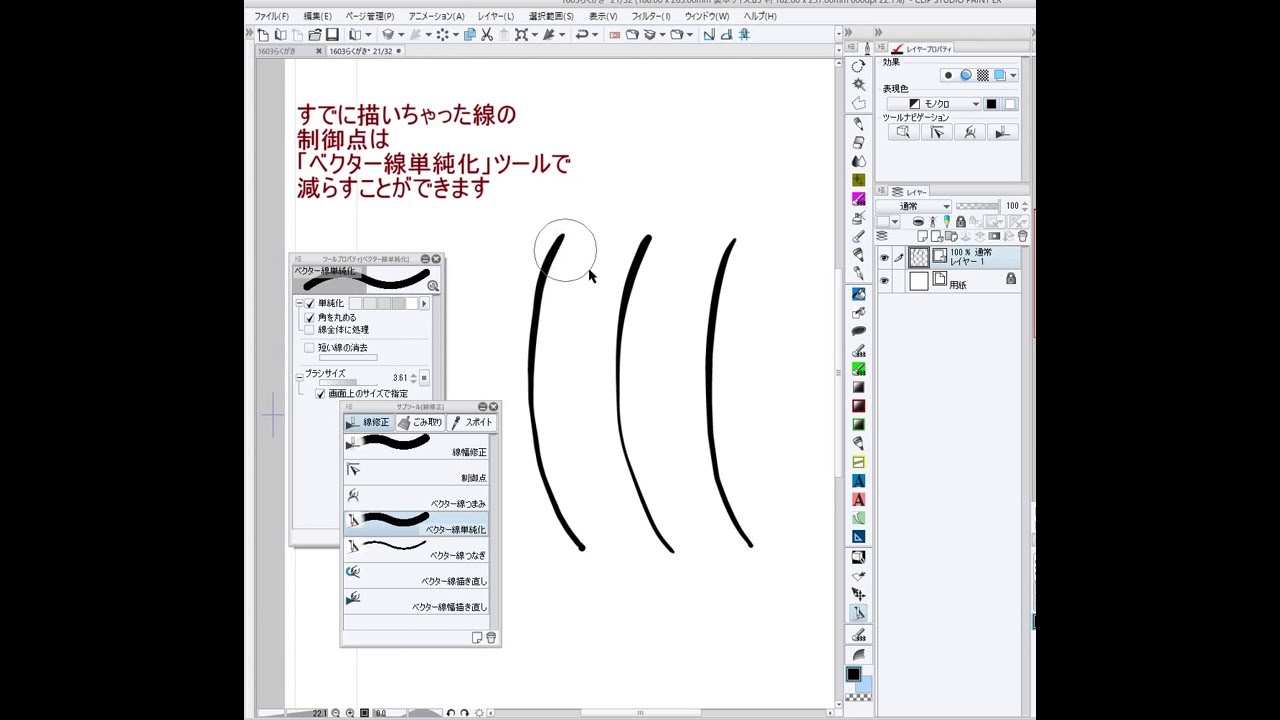Click the New file icon in the toolbar

click(263, 34)
